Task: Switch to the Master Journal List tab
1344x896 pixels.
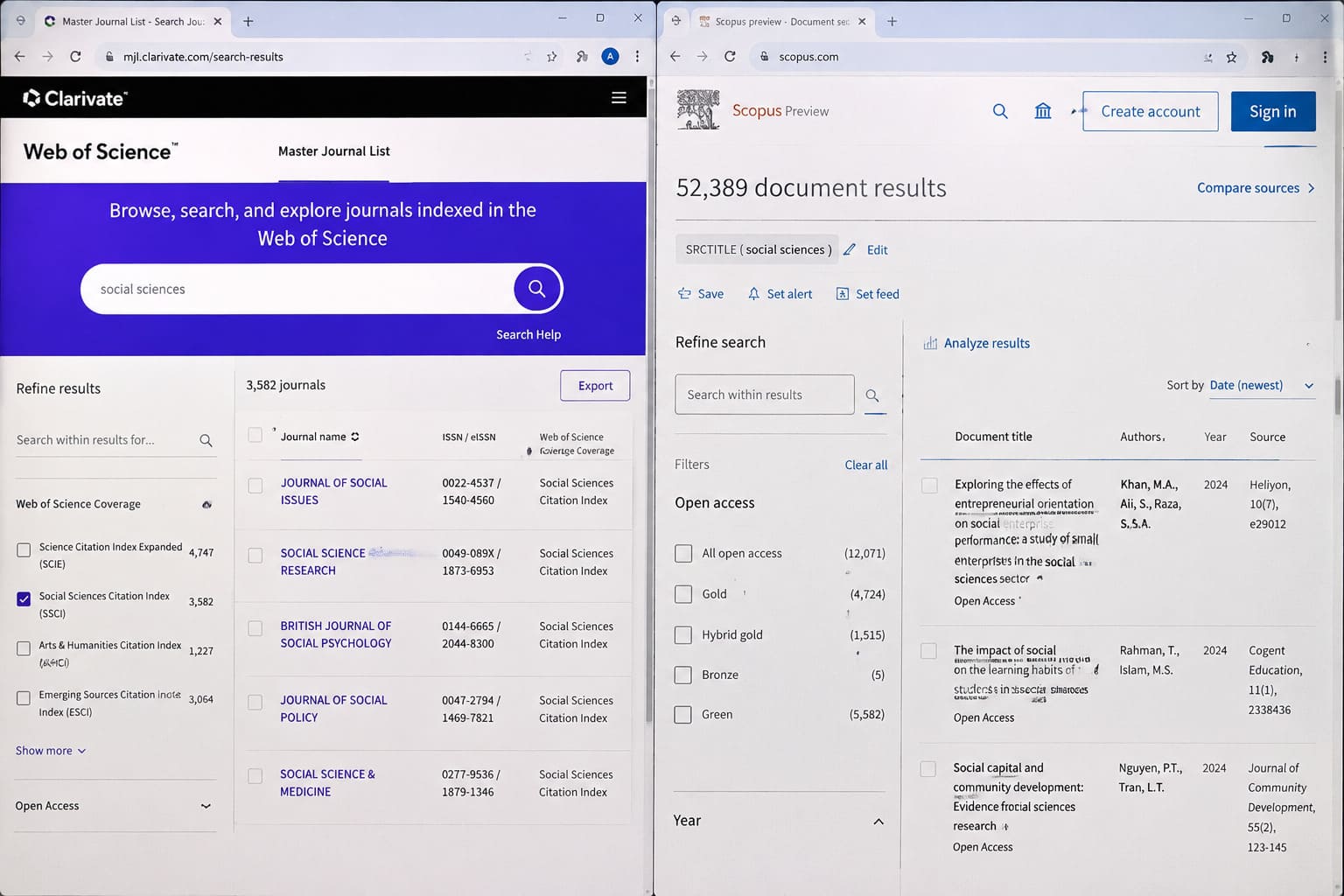Action: tap(333, 151)
